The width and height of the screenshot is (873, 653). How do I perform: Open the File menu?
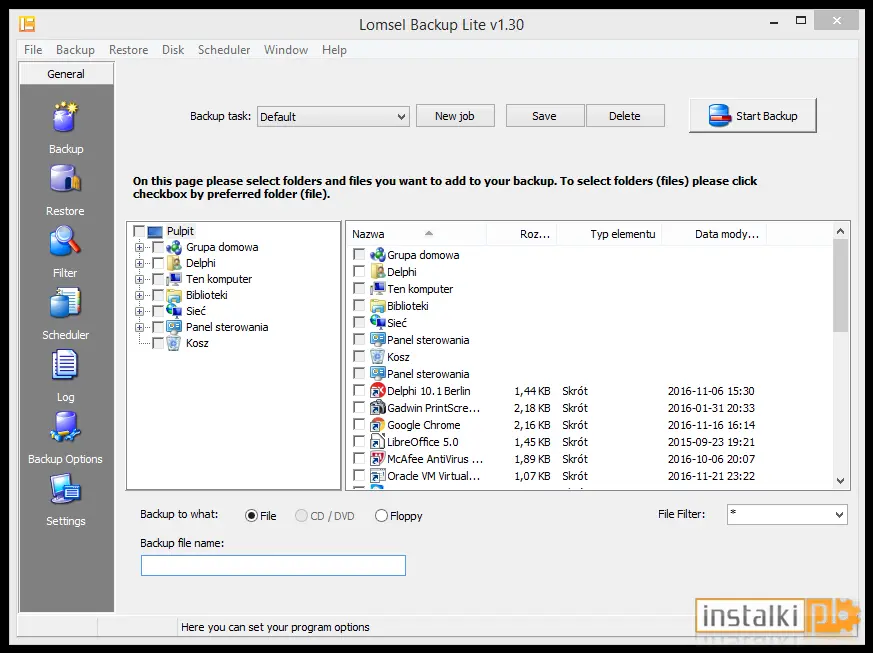pos(33,50)
